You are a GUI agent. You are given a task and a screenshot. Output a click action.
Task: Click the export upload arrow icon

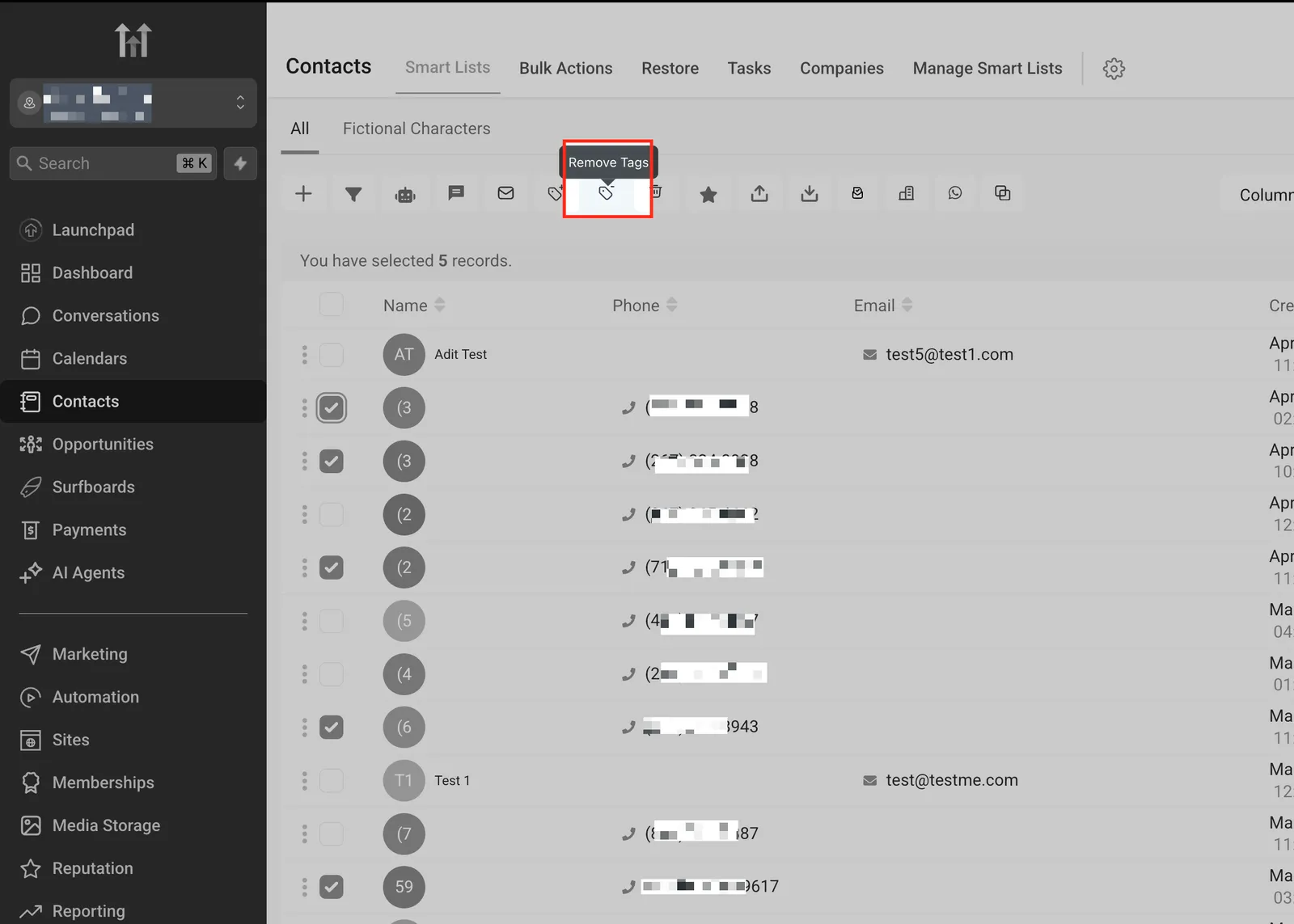point(759,193)
